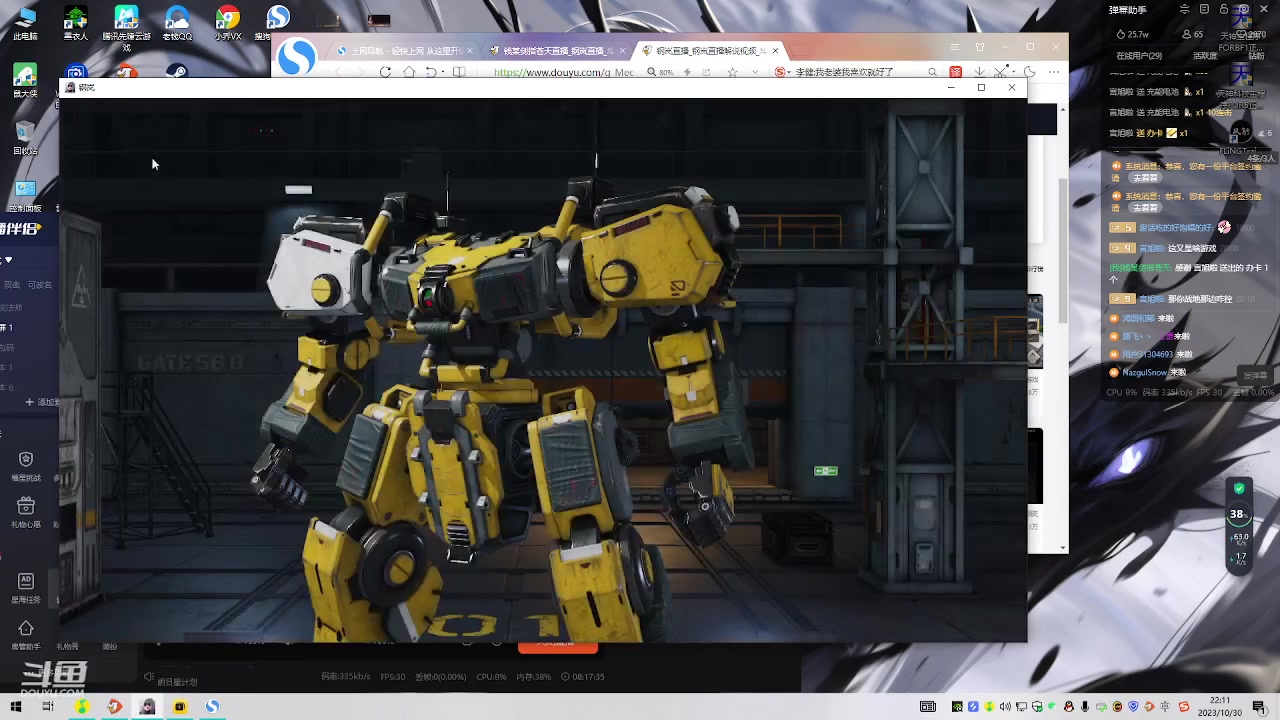Close the 钢岚直播解说视频 browser tab
This screenshot has height=720, width=1280.
point(775,50)
